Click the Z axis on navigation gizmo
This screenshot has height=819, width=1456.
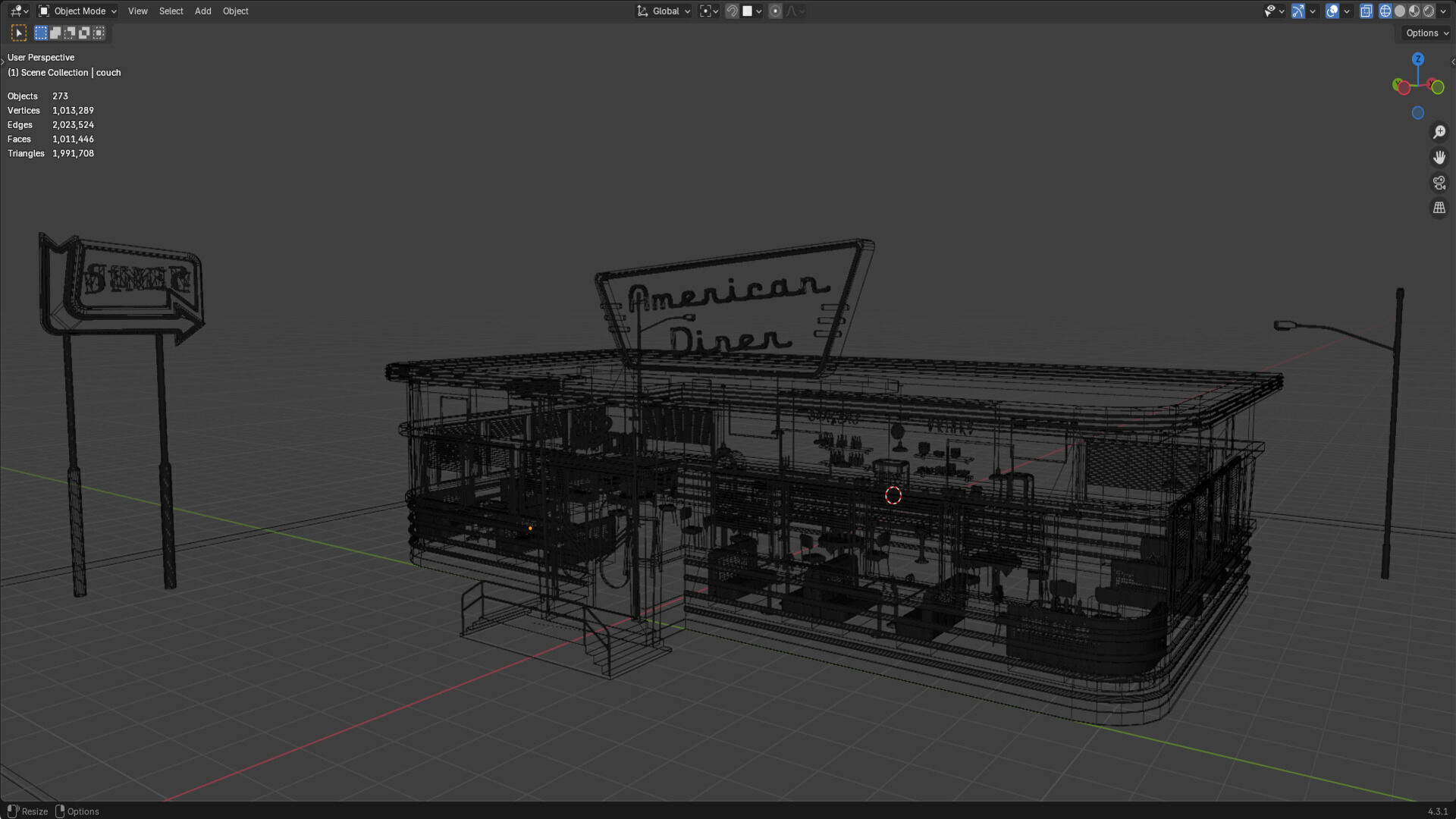(x=1417, y=59)
